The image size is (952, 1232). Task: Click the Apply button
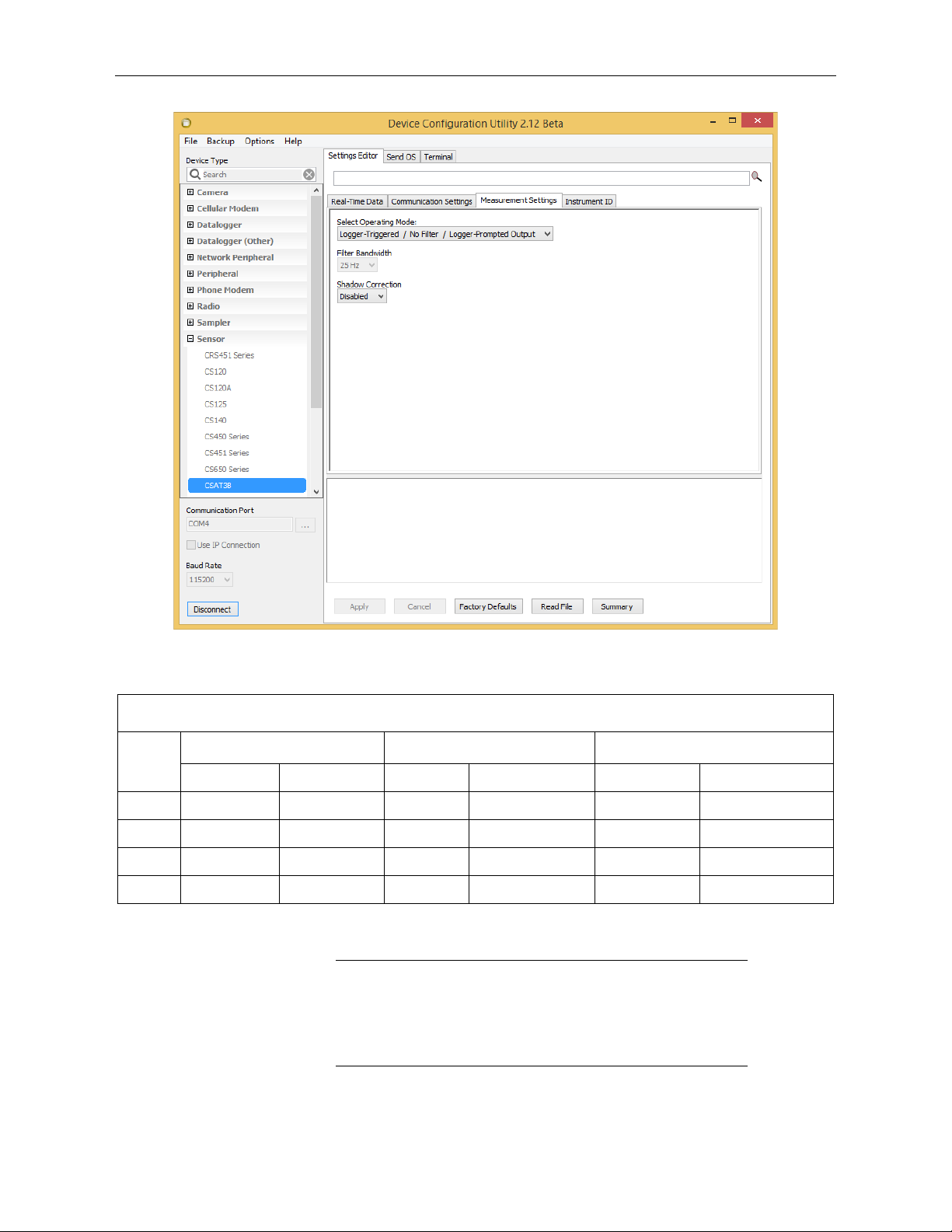[x=359, y=606]
